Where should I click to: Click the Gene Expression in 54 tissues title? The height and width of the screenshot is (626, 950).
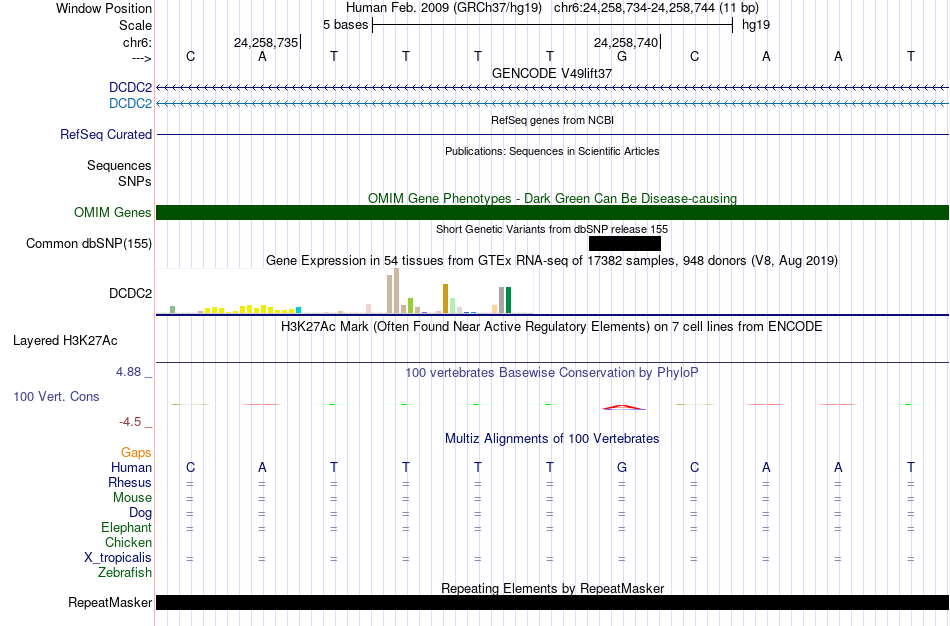[x=552, y=261]
